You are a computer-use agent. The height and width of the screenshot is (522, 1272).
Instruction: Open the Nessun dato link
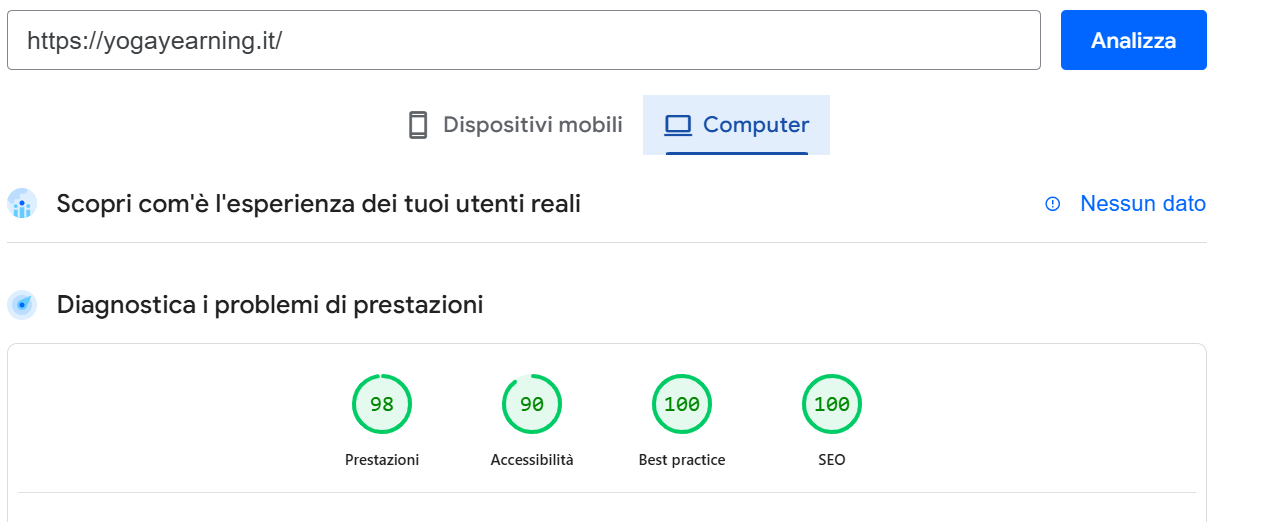click(x=1143, y=204)
